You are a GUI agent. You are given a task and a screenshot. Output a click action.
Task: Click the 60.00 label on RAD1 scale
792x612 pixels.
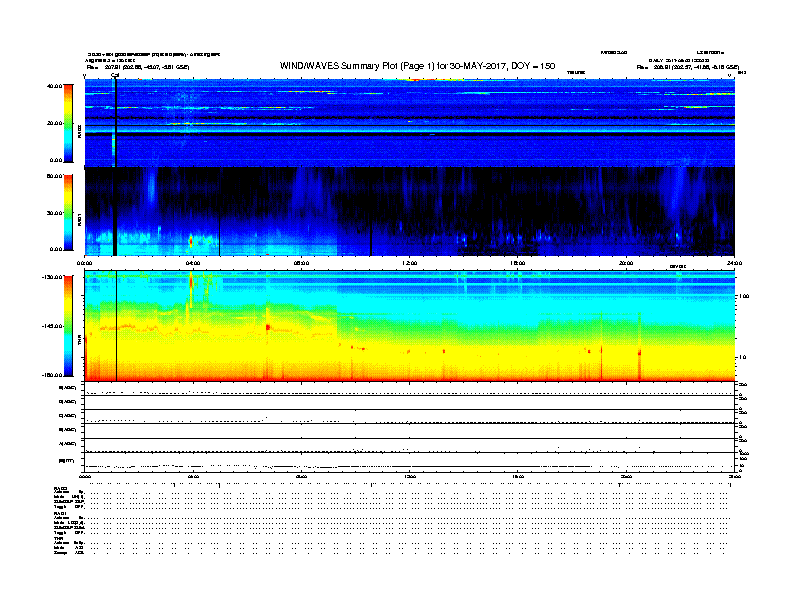tap(54, 176)
